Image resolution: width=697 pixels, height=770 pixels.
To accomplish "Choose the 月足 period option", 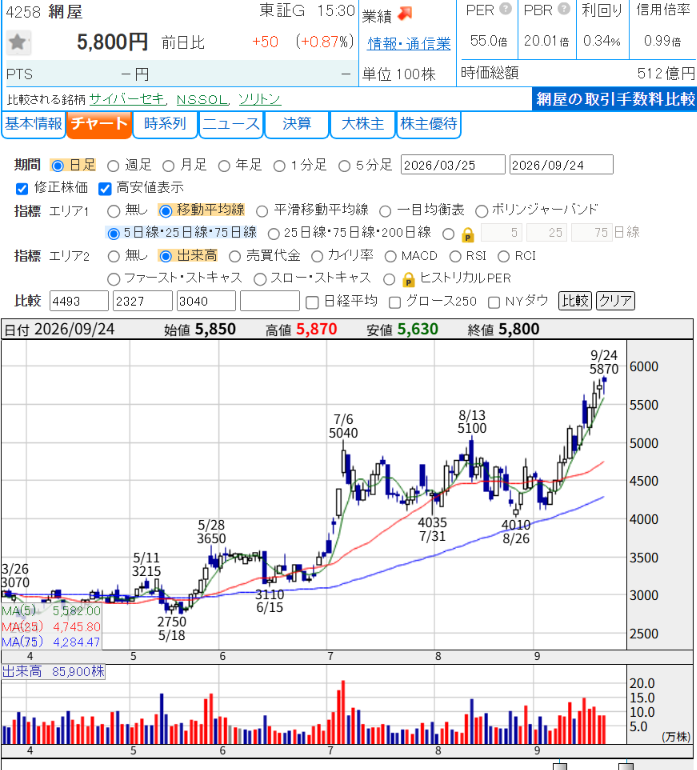I will [x=168, y=166].
